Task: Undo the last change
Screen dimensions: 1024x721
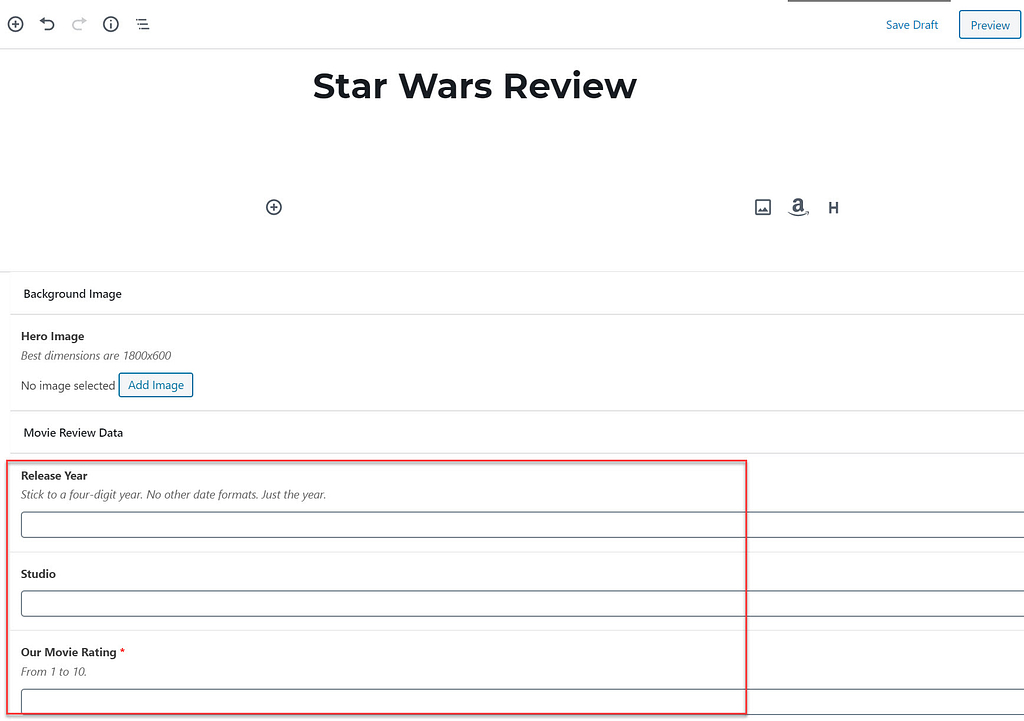Action: [x=47, y=24]
